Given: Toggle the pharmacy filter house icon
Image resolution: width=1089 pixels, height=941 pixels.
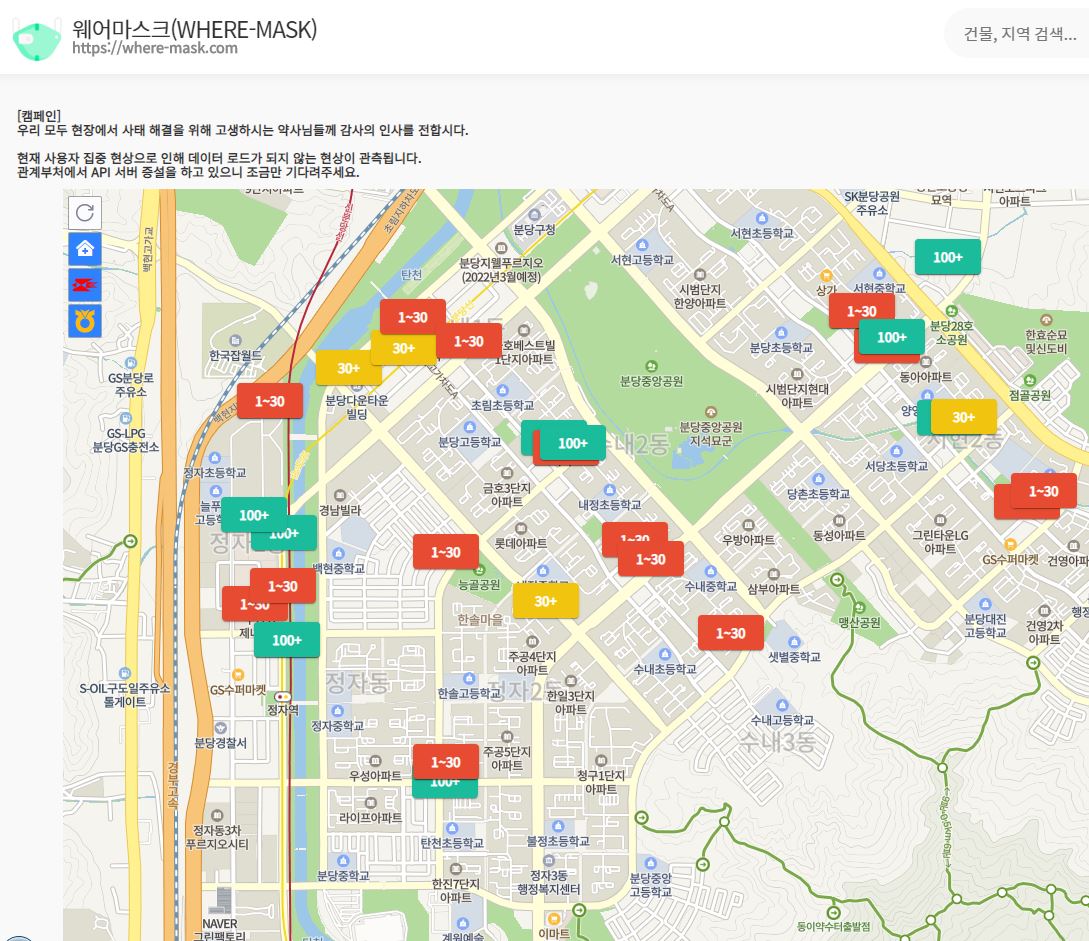Looking at the screenshot, I should 85,249.
